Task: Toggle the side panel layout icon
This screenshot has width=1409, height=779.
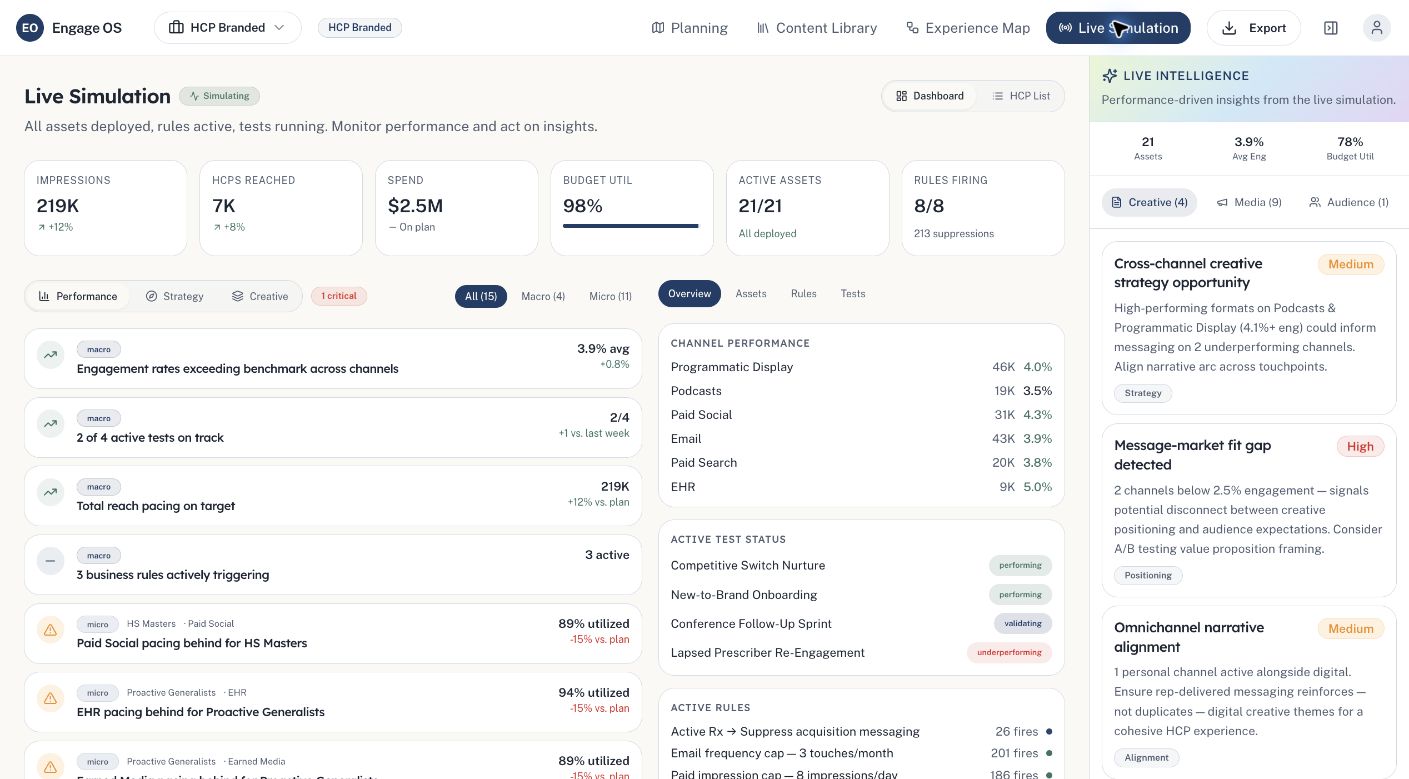Action: click(x=1330, y=28)
